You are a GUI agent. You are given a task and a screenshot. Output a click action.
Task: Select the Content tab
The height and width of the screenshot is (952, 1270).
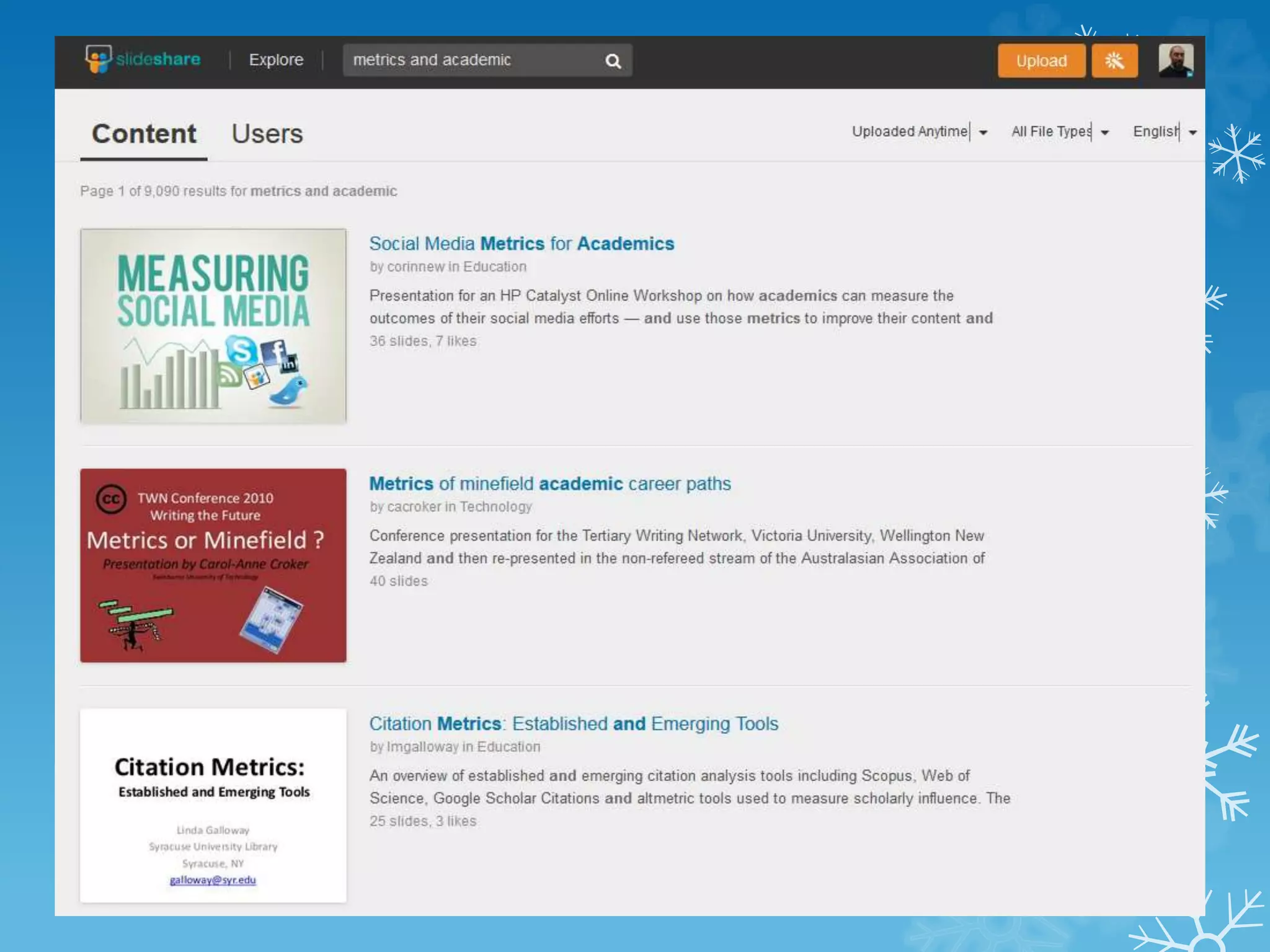pyautogui.click(x=144, y=134)
